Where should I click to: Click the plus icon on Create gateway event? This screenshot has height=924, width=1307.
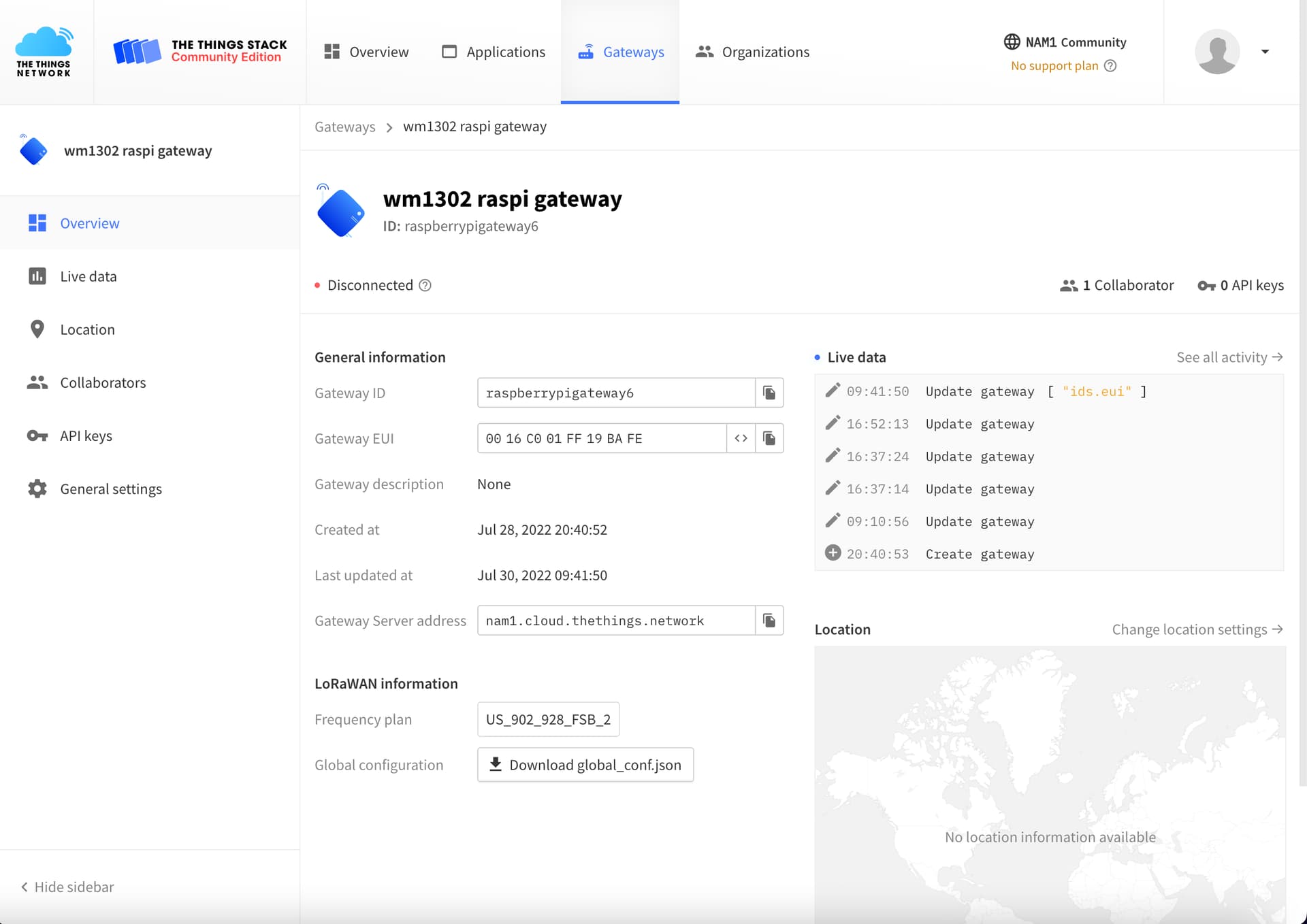click(833, 552)
